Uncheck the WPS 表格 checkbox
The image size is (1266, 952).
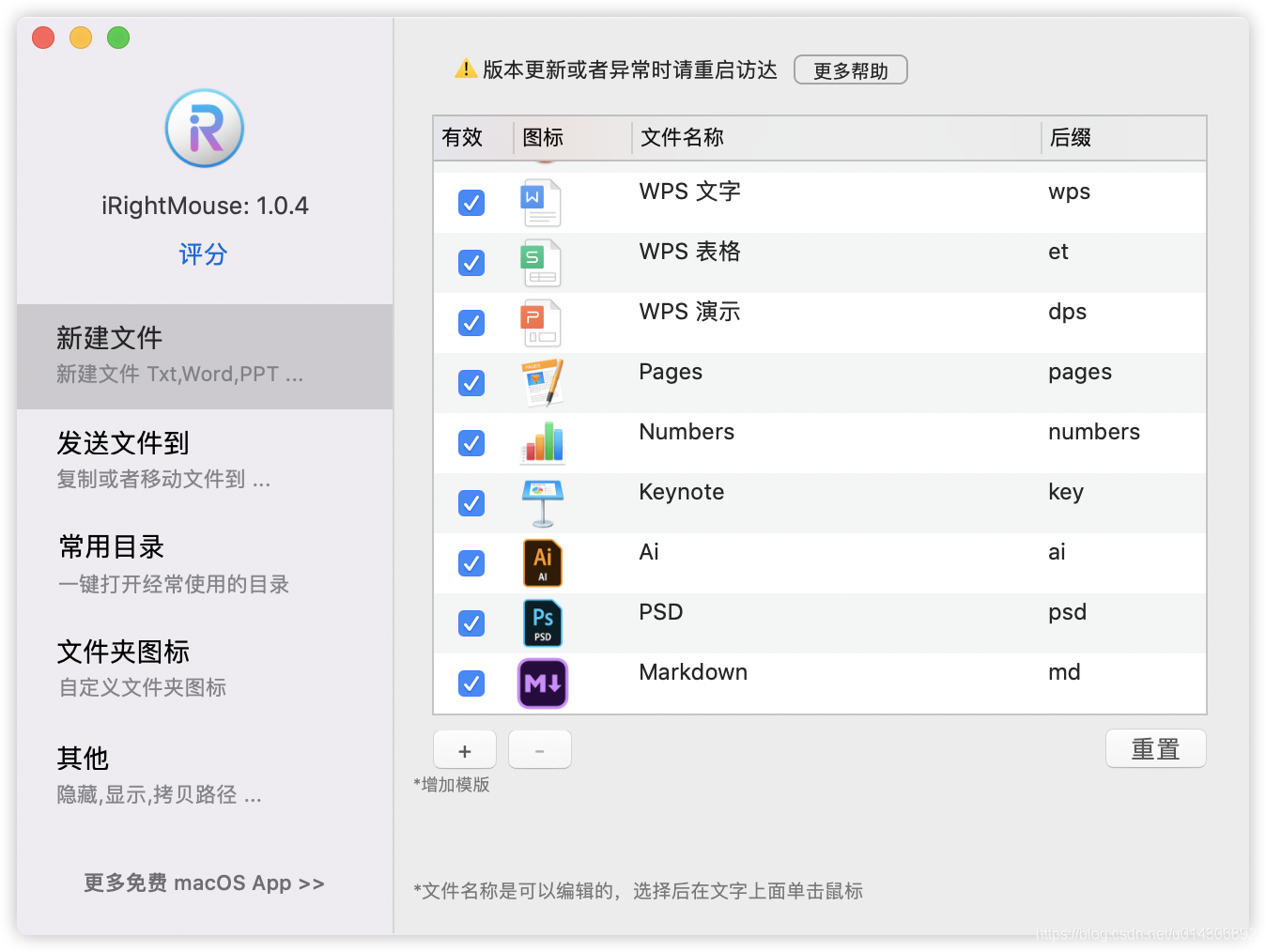(471, 263)
